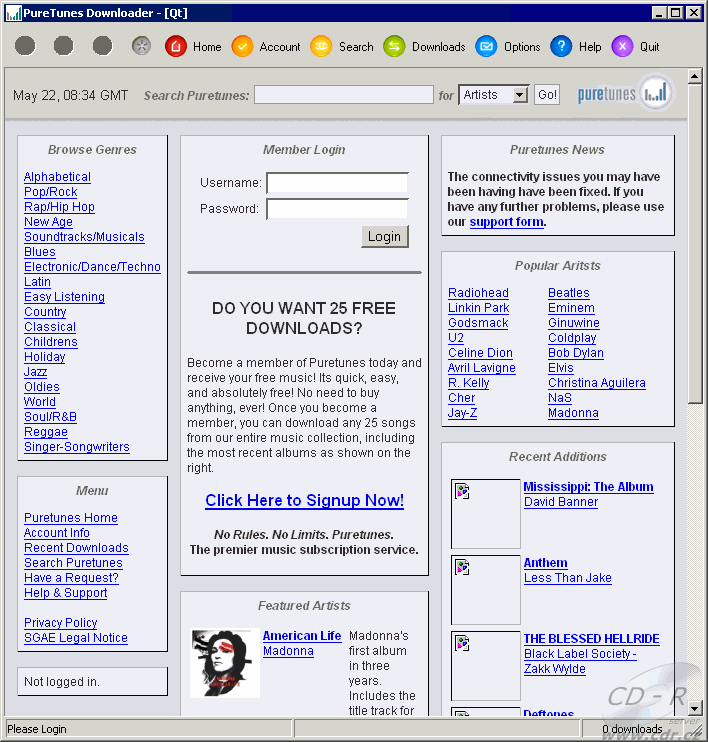Open THE BLESSED HELLRIDE album link
Image resolution: width=708 pixels, height=742 pixels.
(591, 639)
